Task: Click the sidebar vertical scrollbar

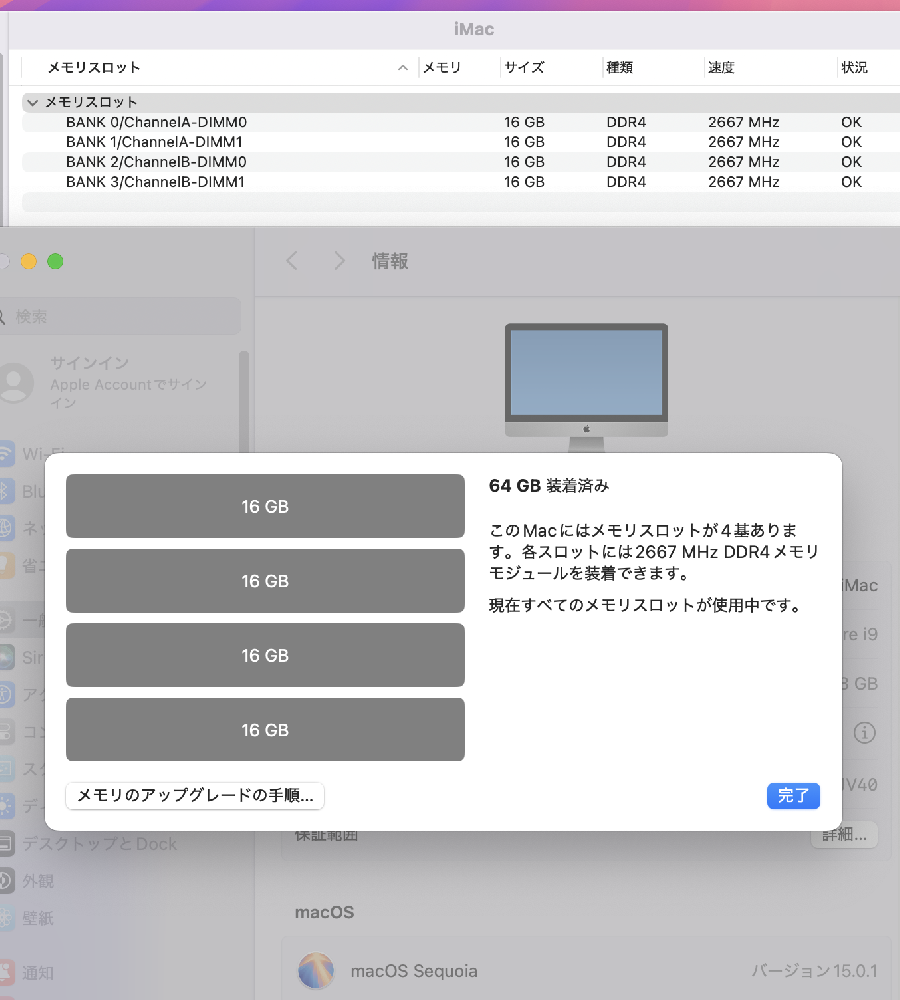Action: [x=243, y=402]
